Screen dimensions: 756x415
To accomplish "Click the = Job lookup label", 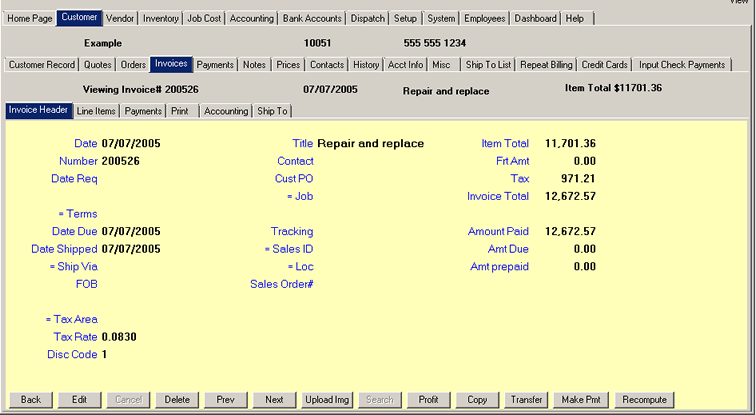I will (300, 196).
